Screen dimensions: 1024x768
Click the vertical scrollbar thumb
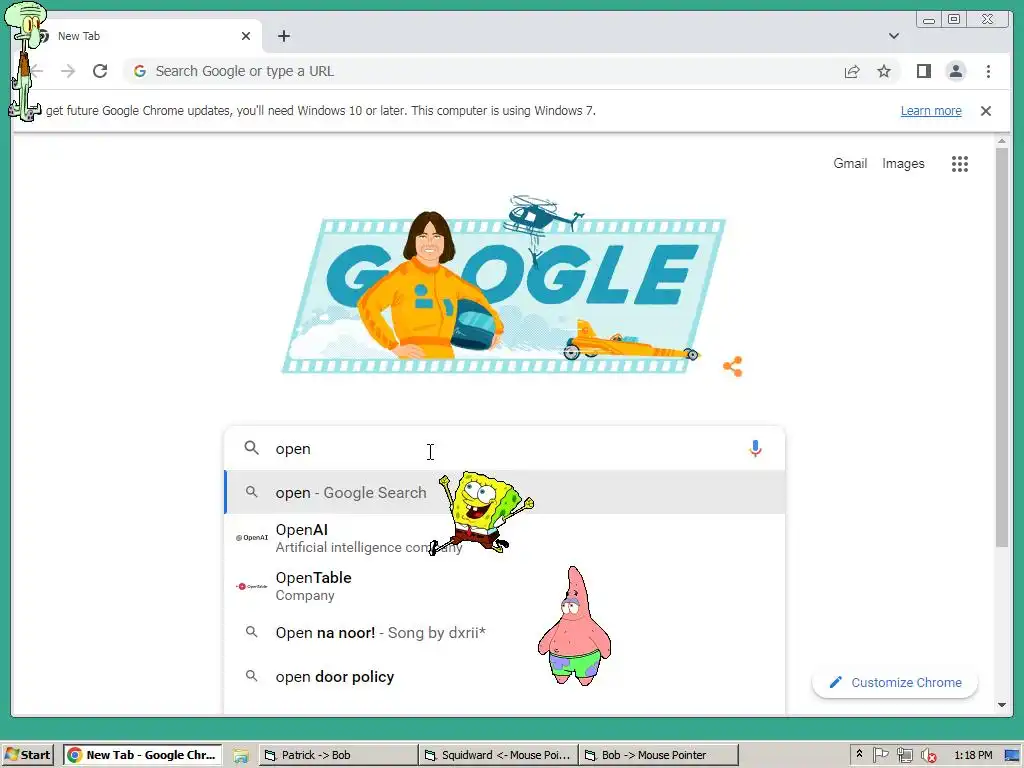click(x=1002, y=347)
